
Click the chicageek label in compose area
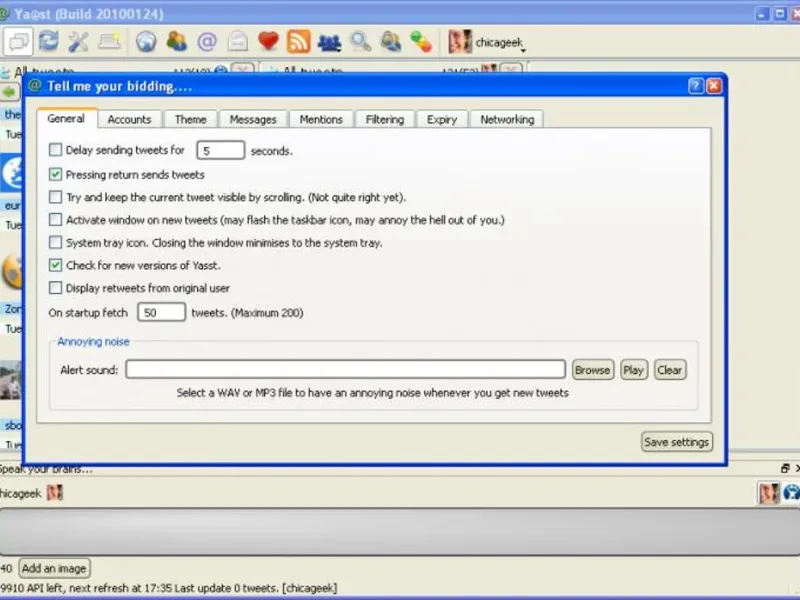[x=20, y=493]
